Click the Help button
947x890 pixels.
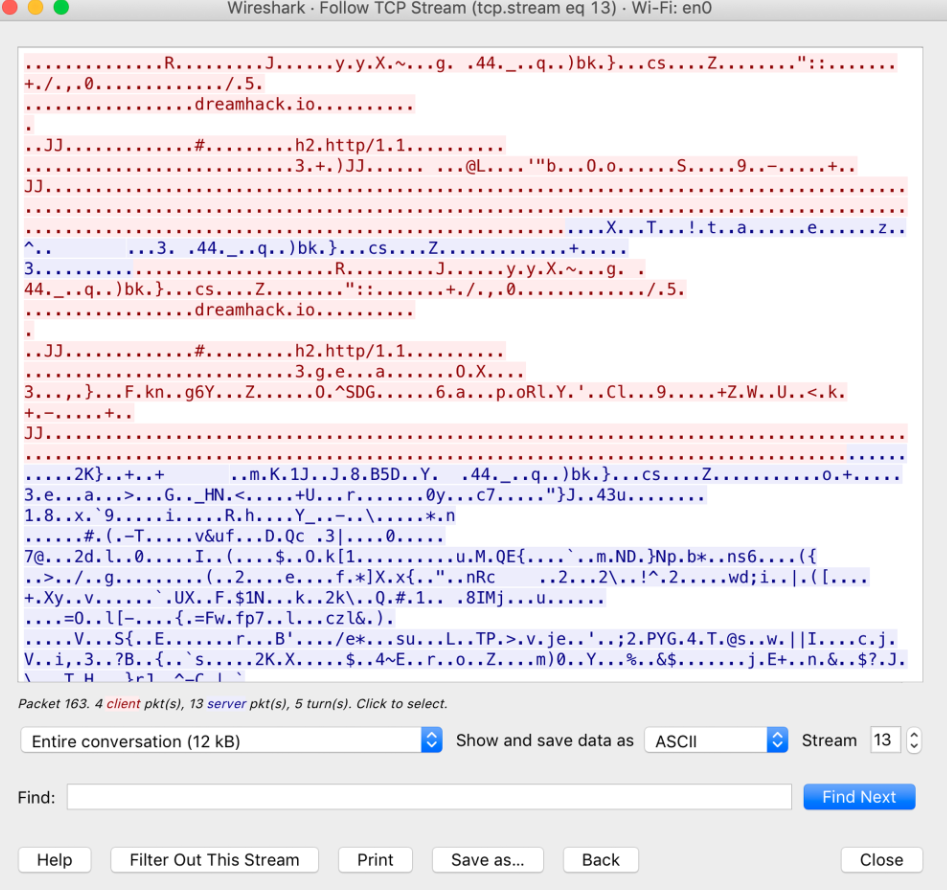point(54,860)
